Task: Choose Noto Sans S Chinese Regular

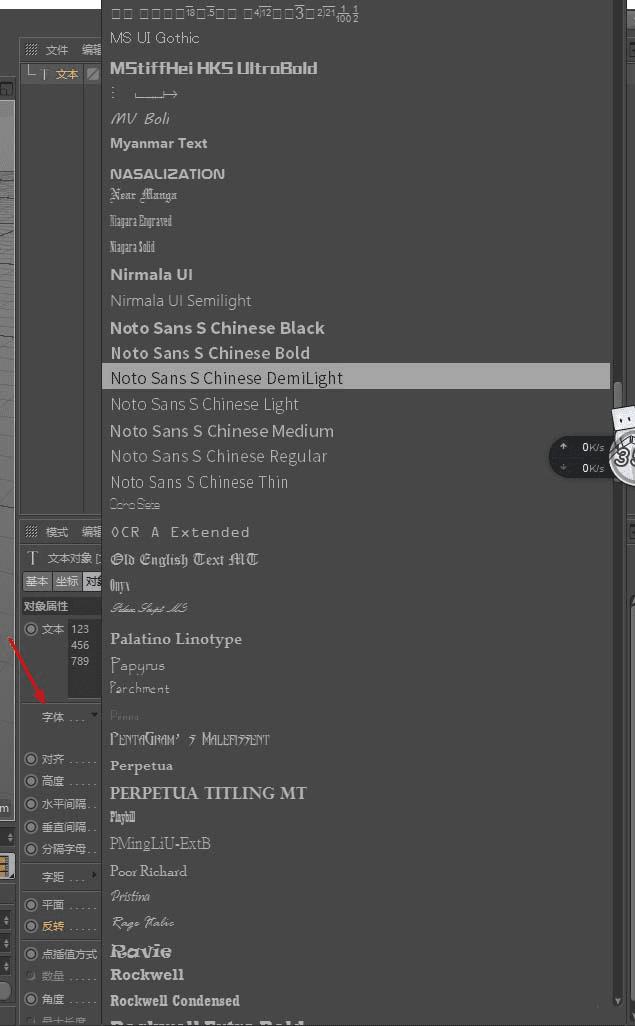Action: click(219, 457)
